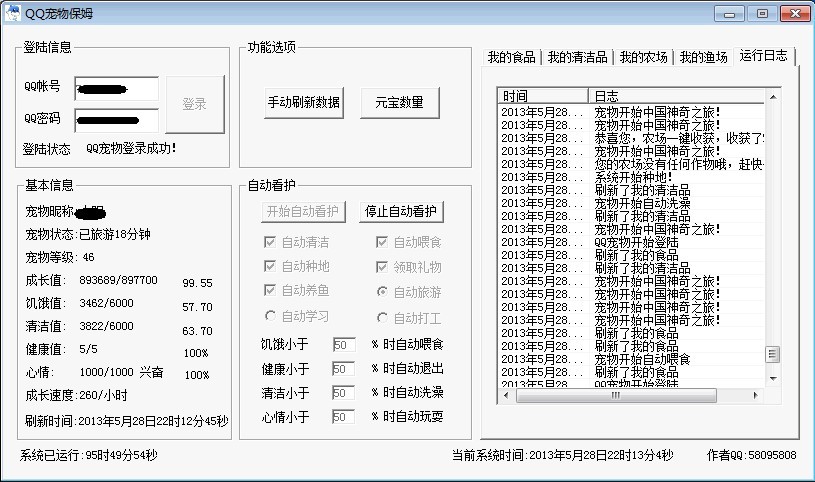This screenshot has width=815, height=482.
Task: Close the QQ宠物保姆 window
Action: coord(795,14)
